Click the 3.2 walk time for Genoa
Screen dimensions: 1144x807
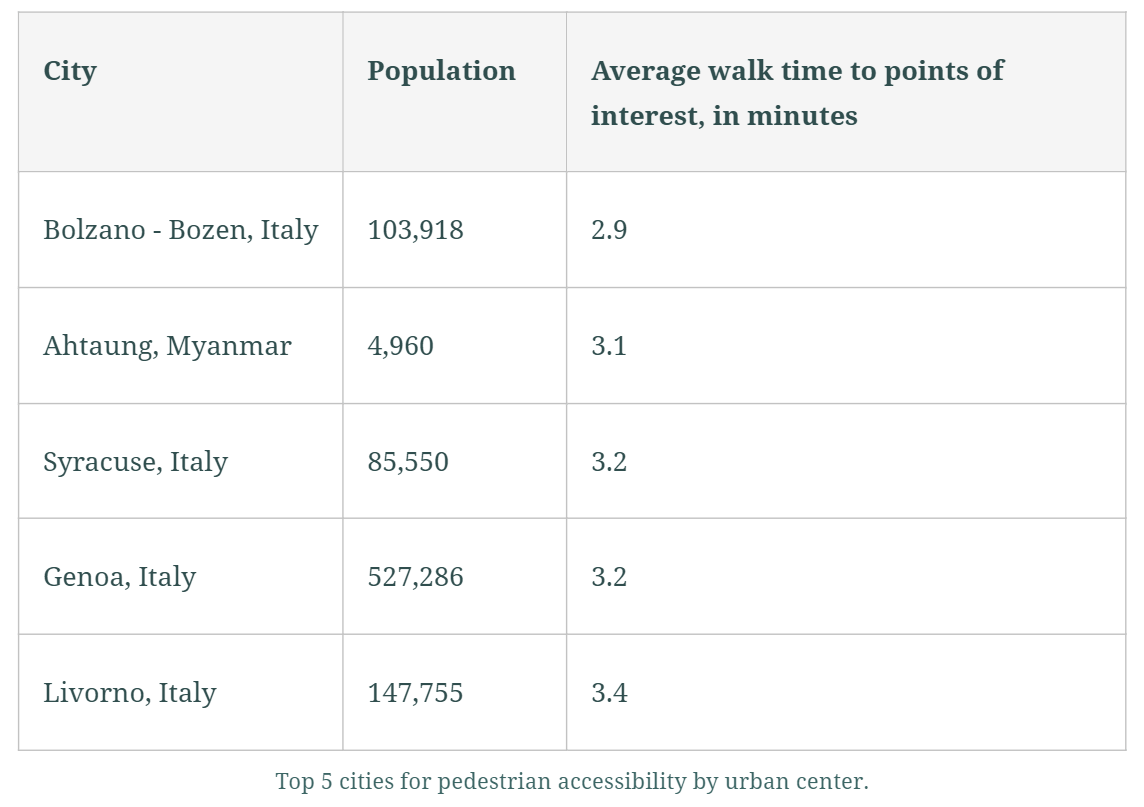[609, 577]
